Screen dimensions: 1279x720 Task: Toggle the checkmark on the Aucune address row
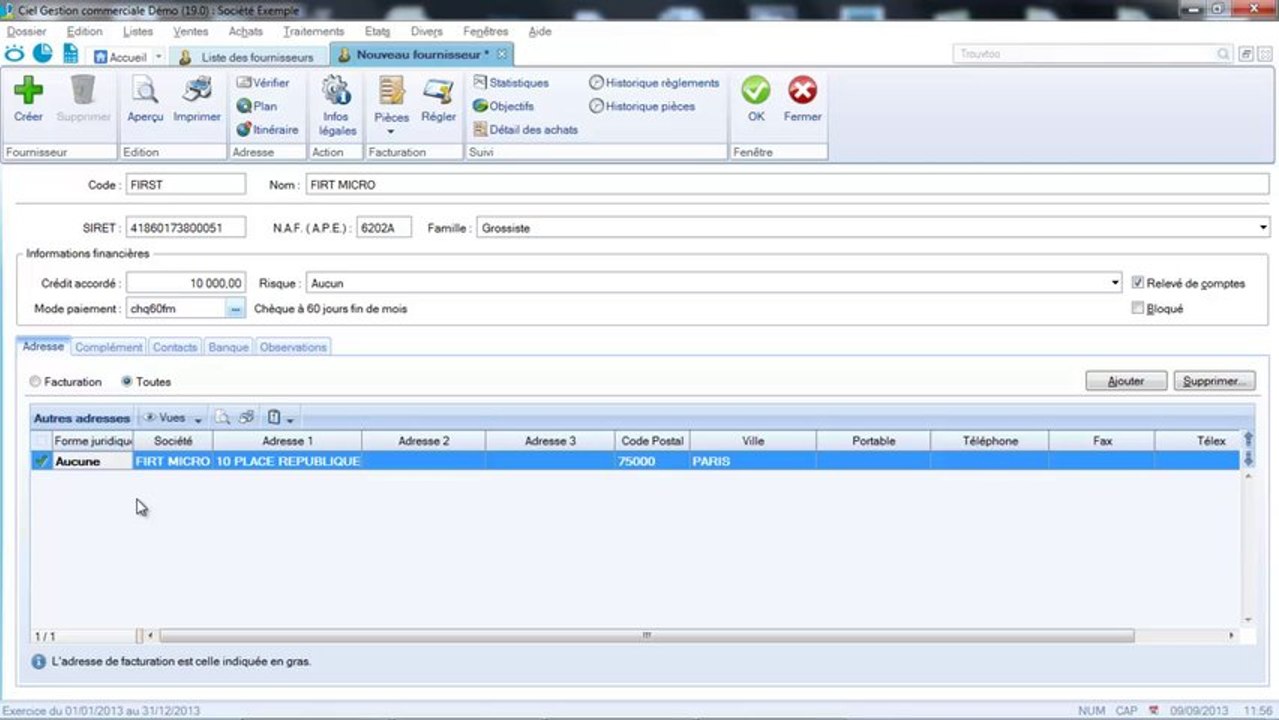41,462
